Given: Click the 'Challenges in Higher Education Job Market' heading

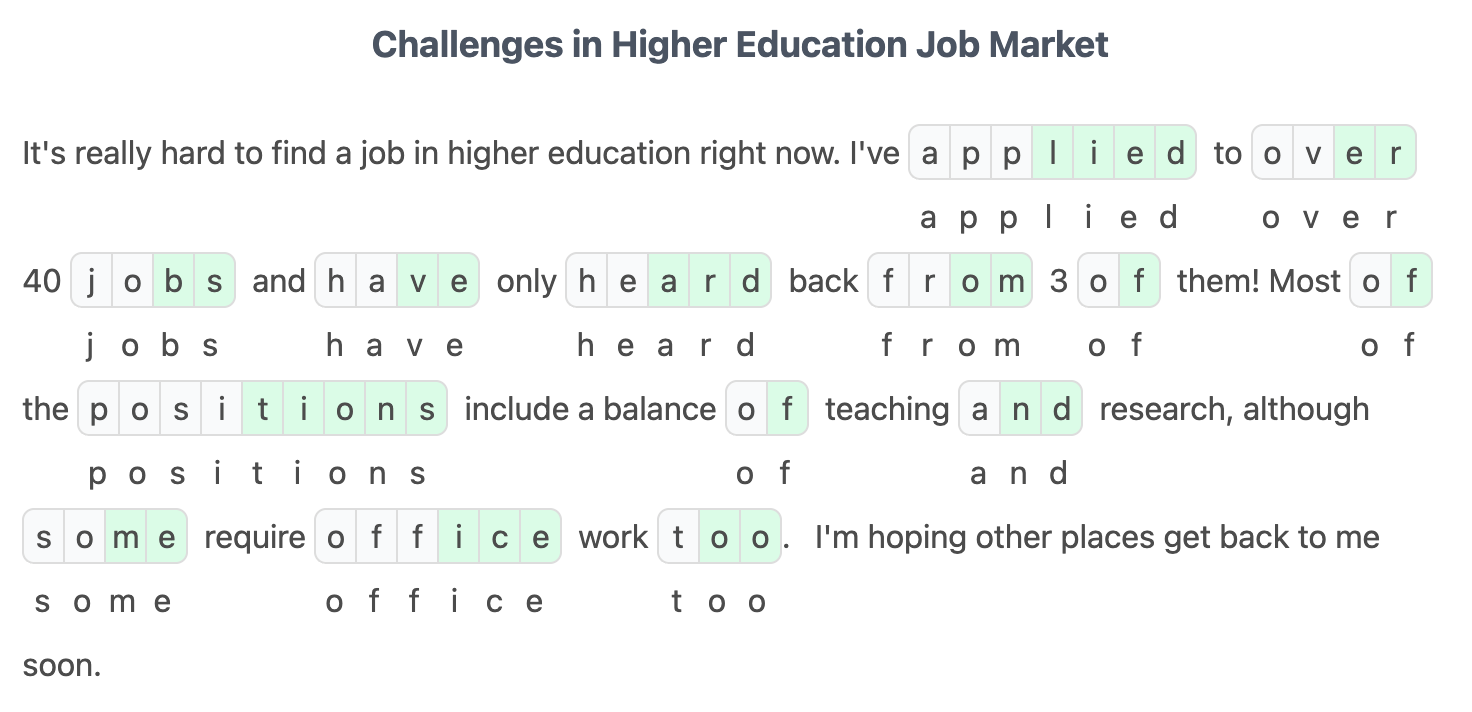Looking at the screenshot, I should pos(740,45).
